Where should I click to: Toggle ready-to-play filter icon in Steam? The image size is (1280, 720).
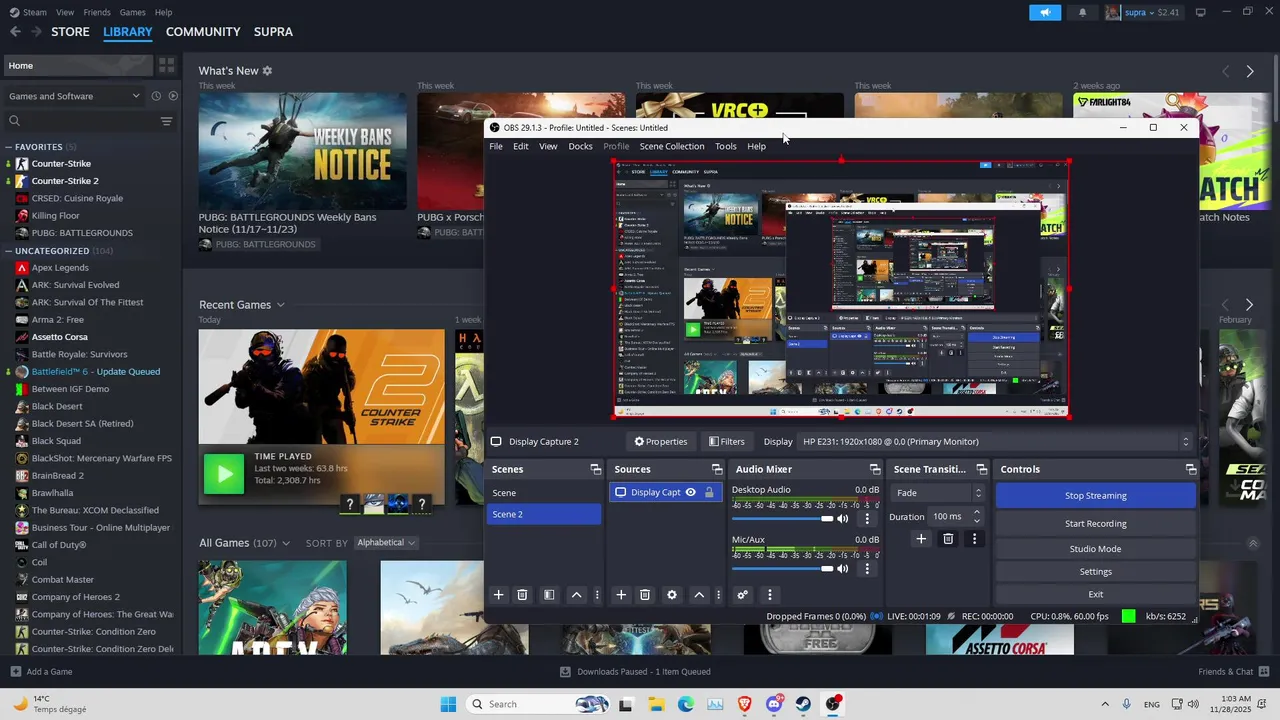[x=173, y=96]
